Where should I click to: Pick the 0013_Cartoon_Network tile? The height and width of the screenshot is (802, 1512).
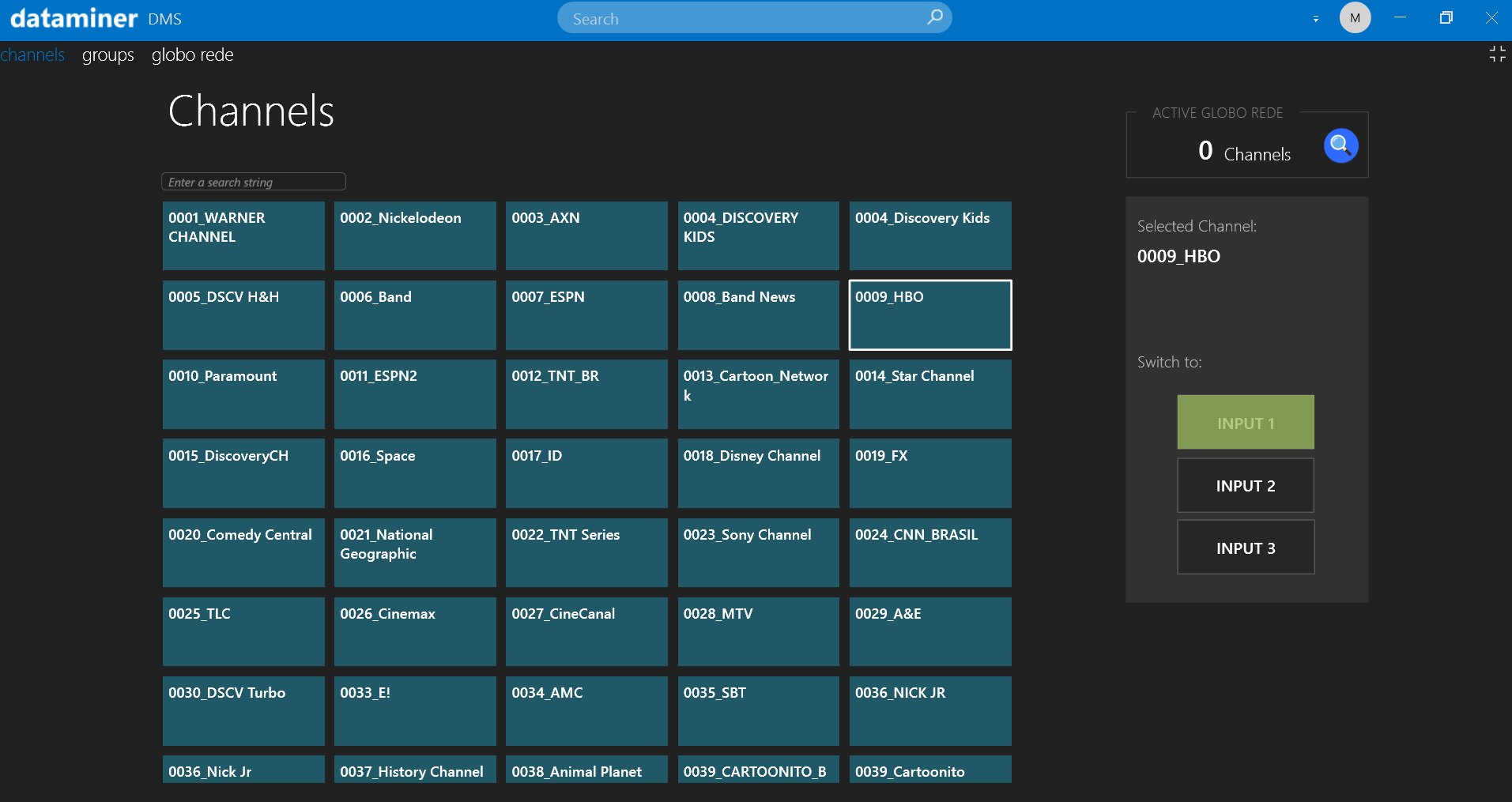pos(759,393)
